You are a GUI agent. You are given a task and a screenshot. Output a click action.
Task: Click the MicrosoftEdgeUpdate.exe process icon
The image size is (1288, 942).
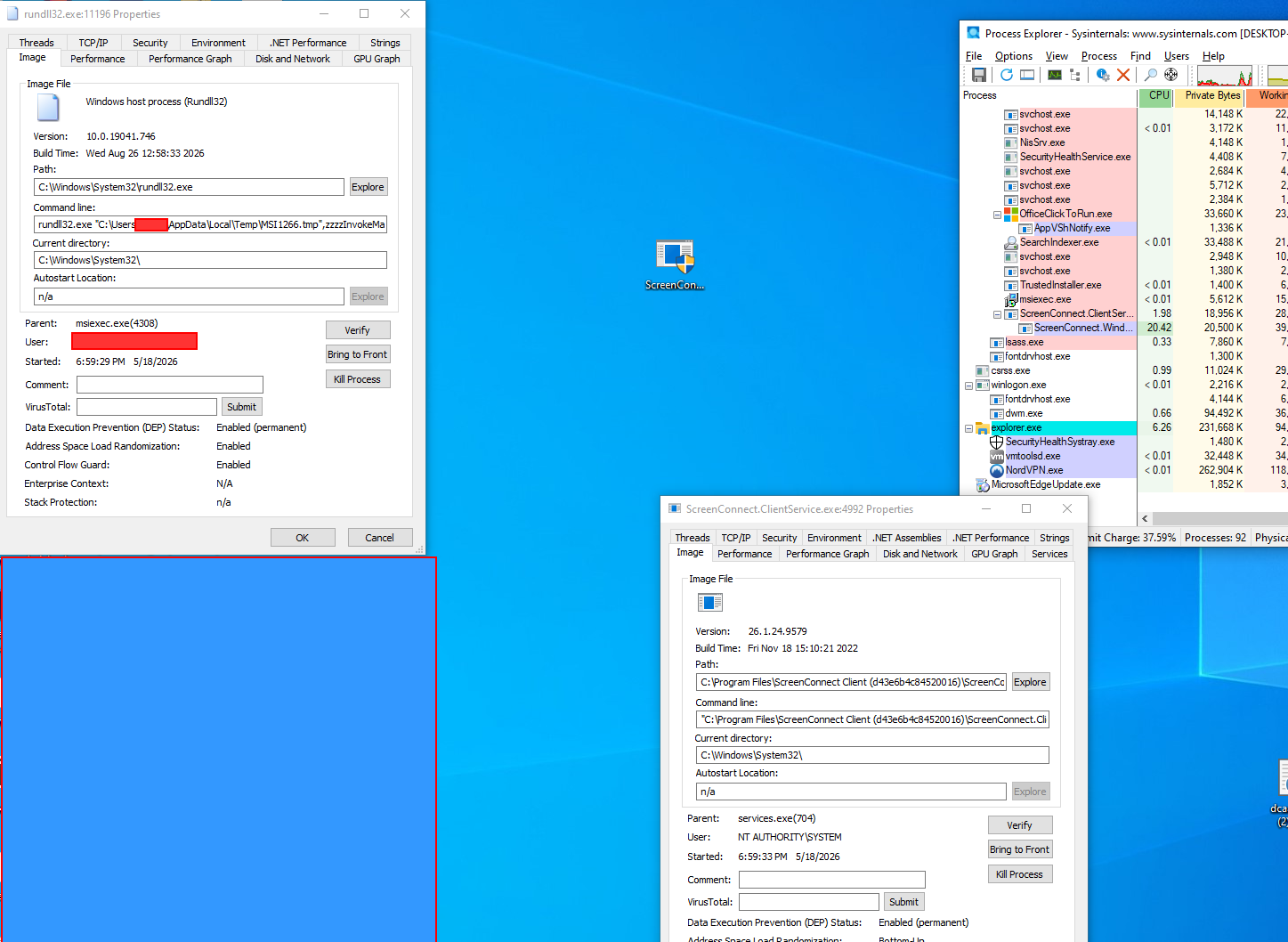coord(983,485)
